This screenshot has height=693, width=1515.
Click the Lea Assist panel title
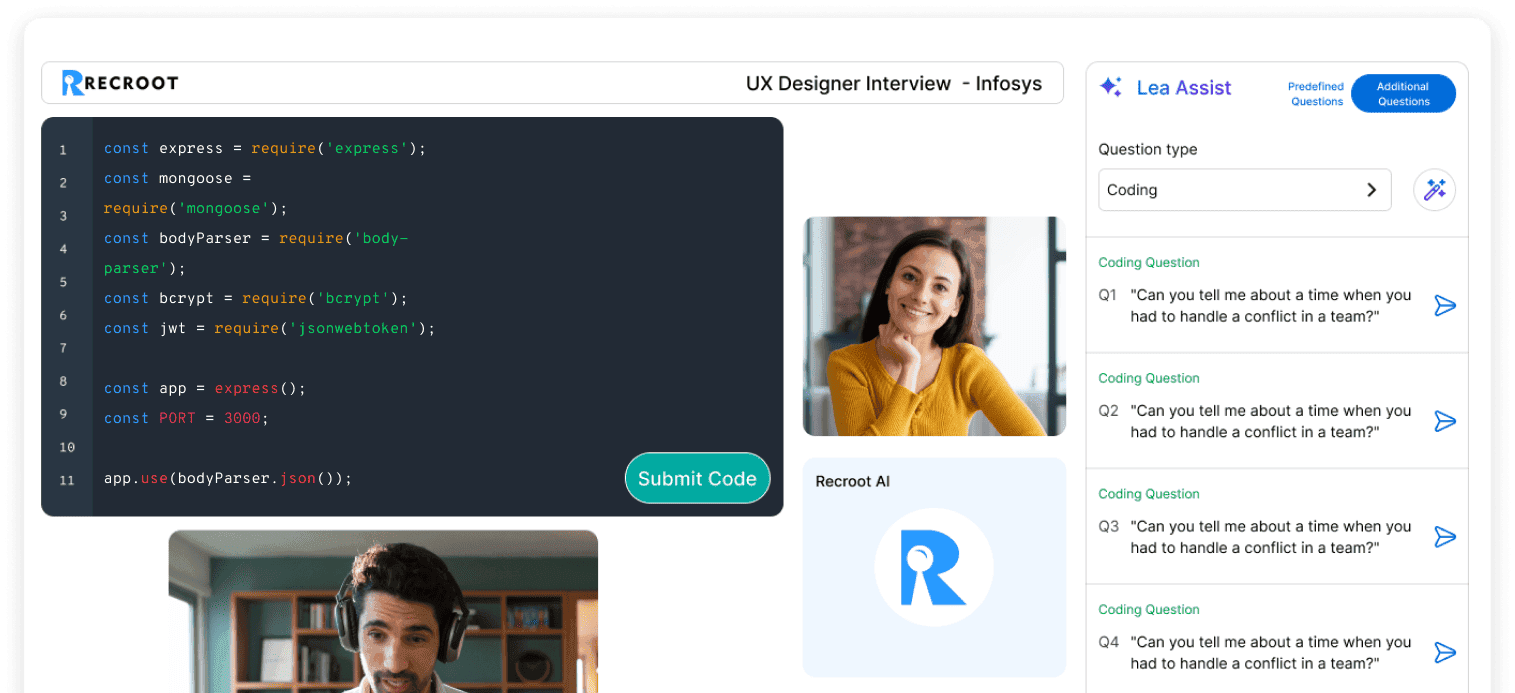click(1184, 87)
